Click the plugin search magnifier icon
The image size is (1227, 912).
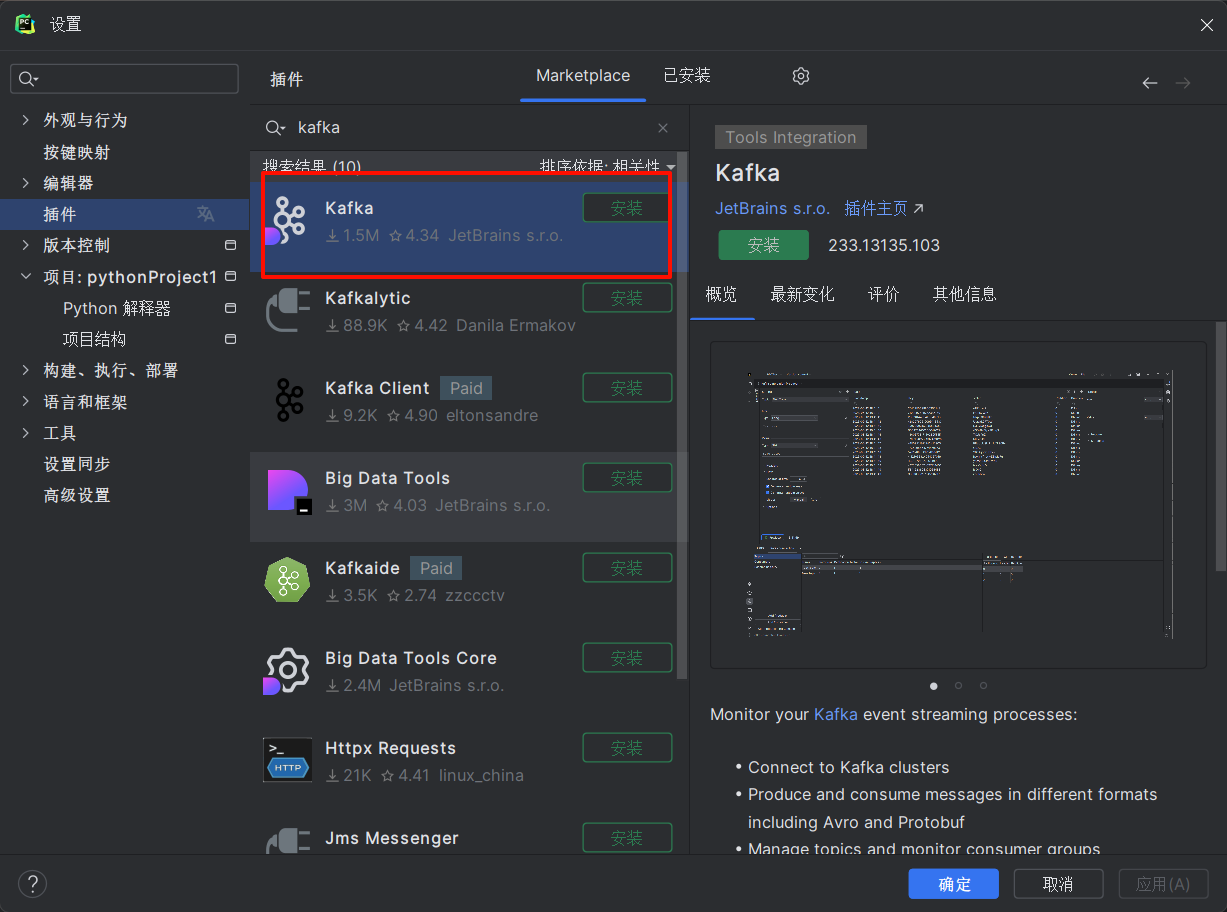pyautogui.click(x=275, y=128)
